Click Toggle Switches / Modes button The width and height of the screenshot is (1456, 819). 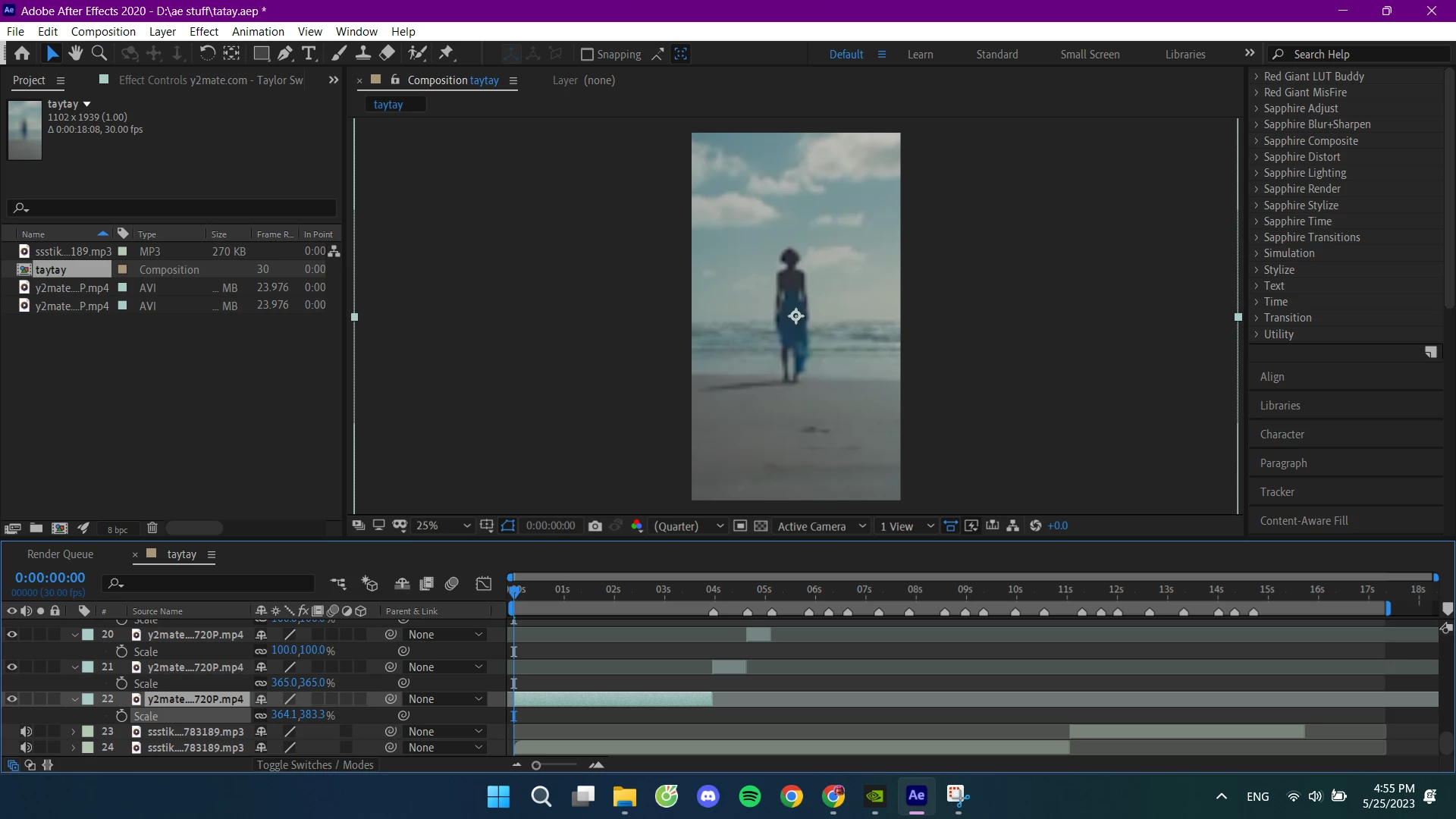[x=315, y=764]
